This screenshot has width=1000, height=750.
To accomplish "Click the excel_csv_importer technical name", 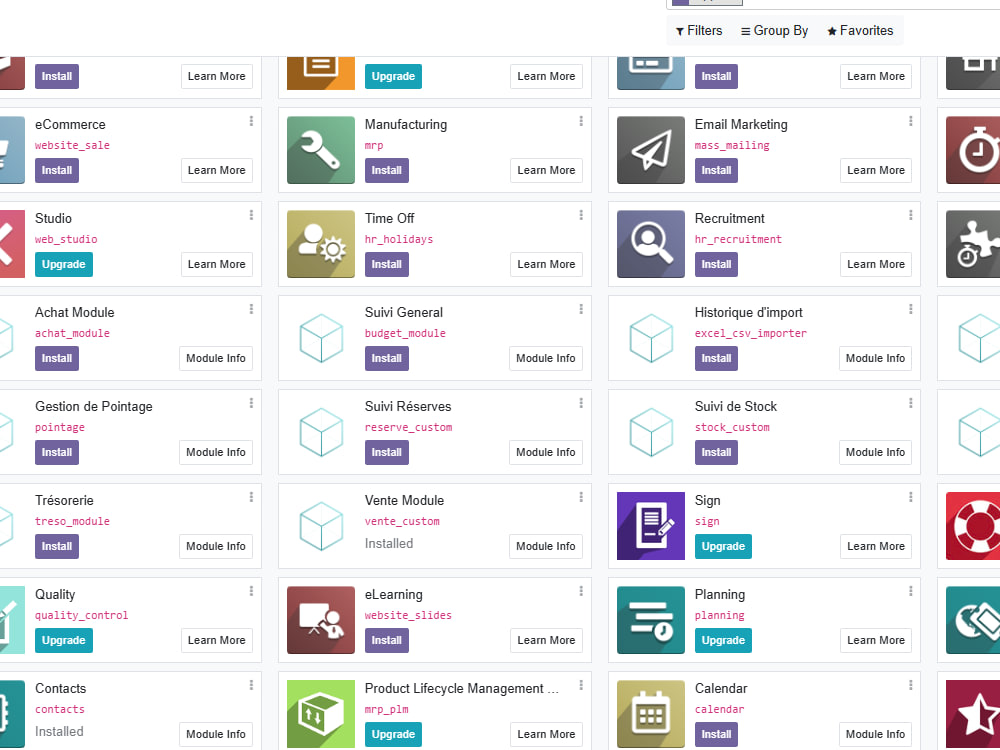I will tap(751, 333).
